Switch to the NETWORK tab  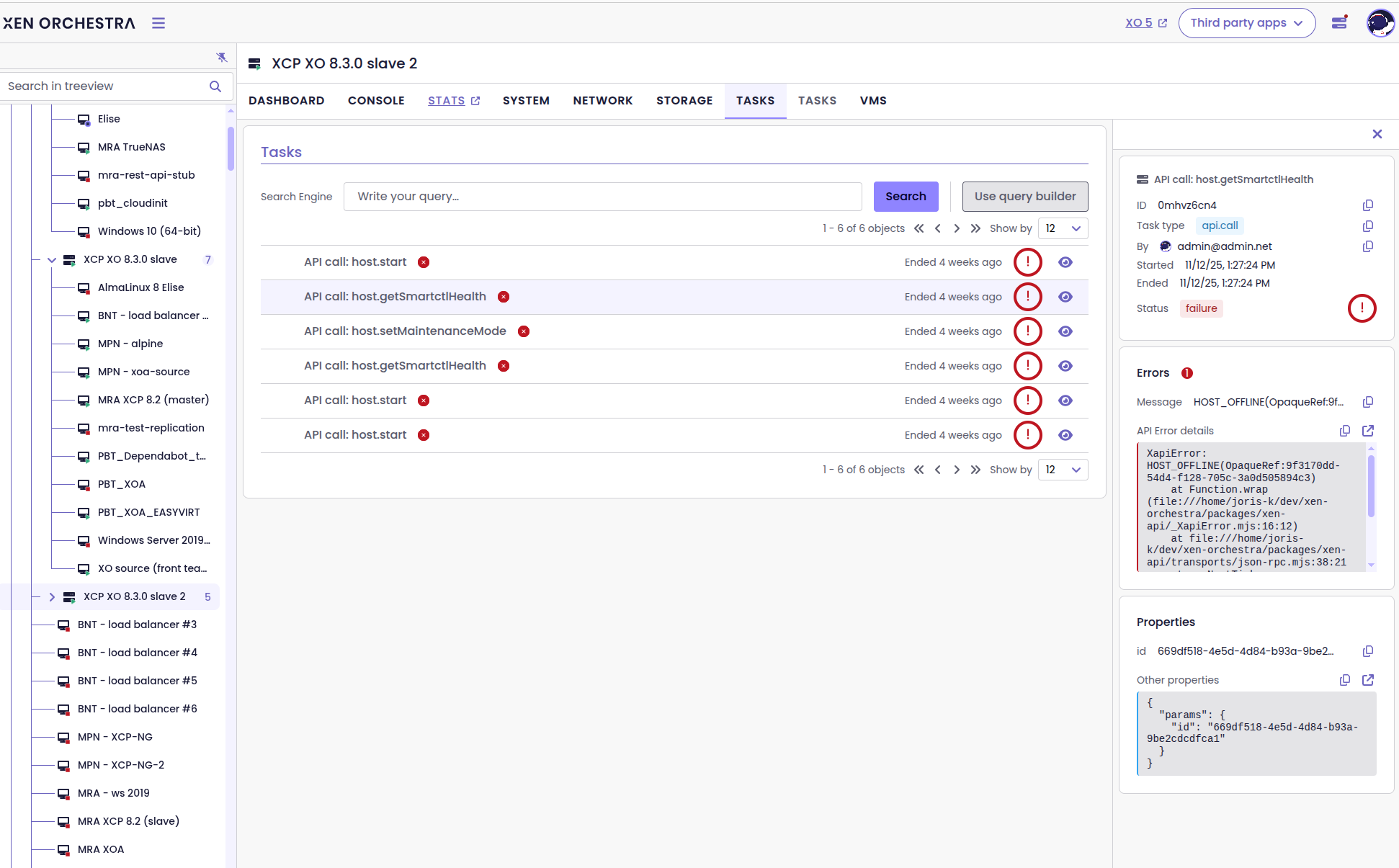602,101
